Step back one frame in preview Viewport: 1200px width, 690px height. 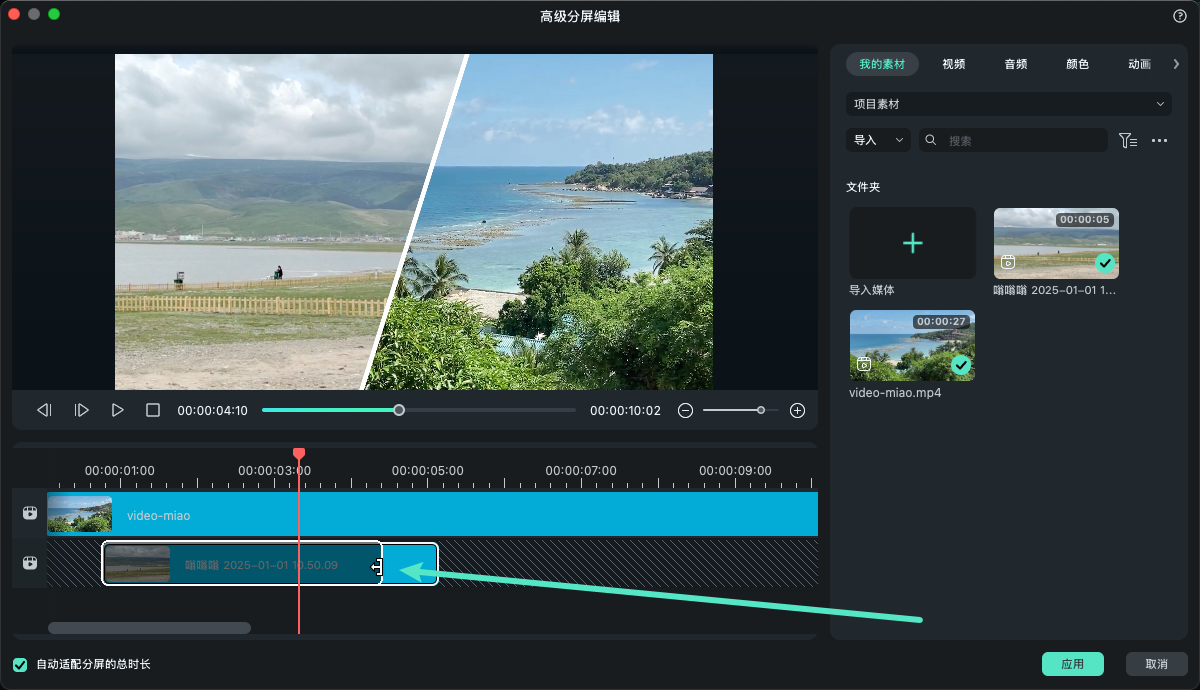click(x=44, y=410)
